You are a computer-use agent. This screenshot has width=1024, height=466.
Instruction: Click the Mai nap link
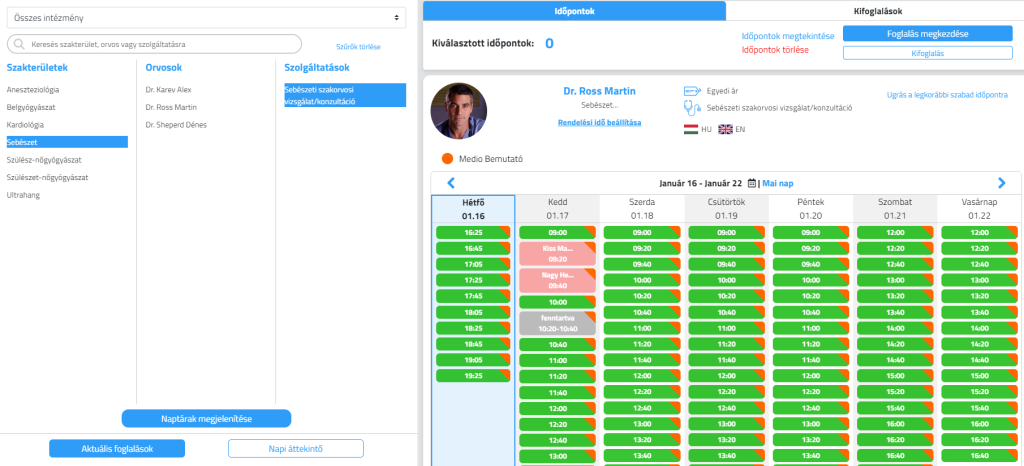[x=778, y=183]
